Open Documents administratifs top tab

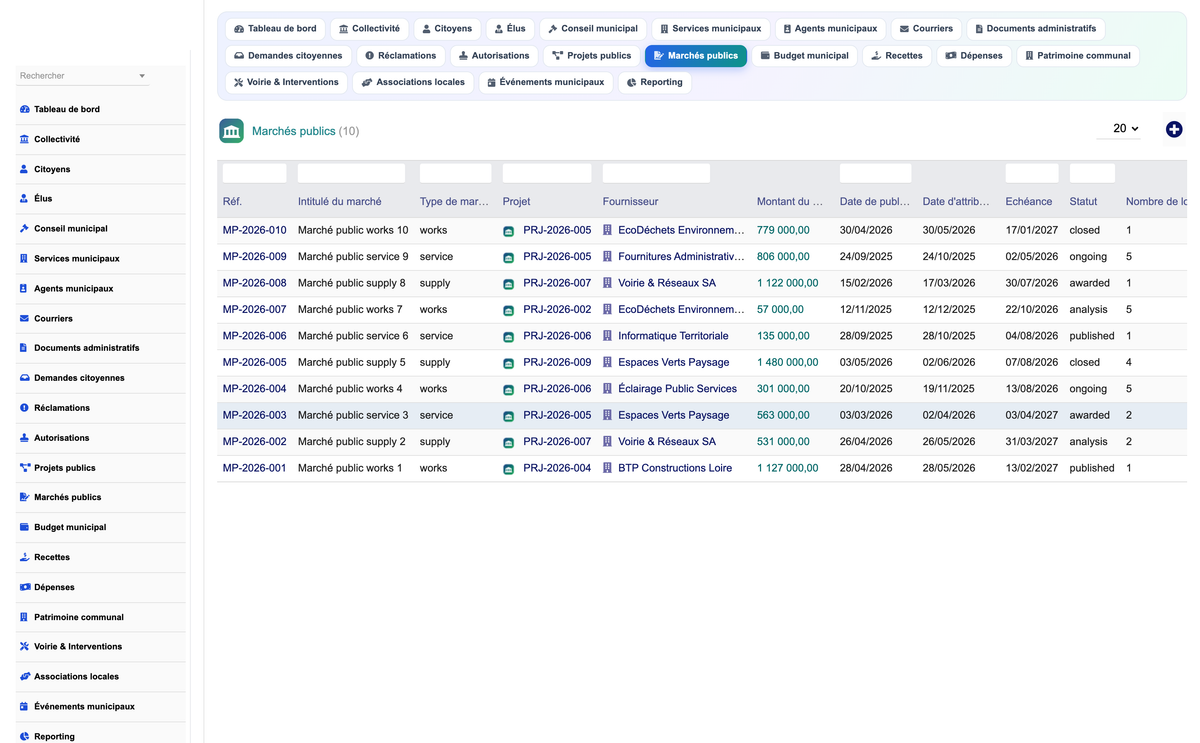tap(1036, 29)
